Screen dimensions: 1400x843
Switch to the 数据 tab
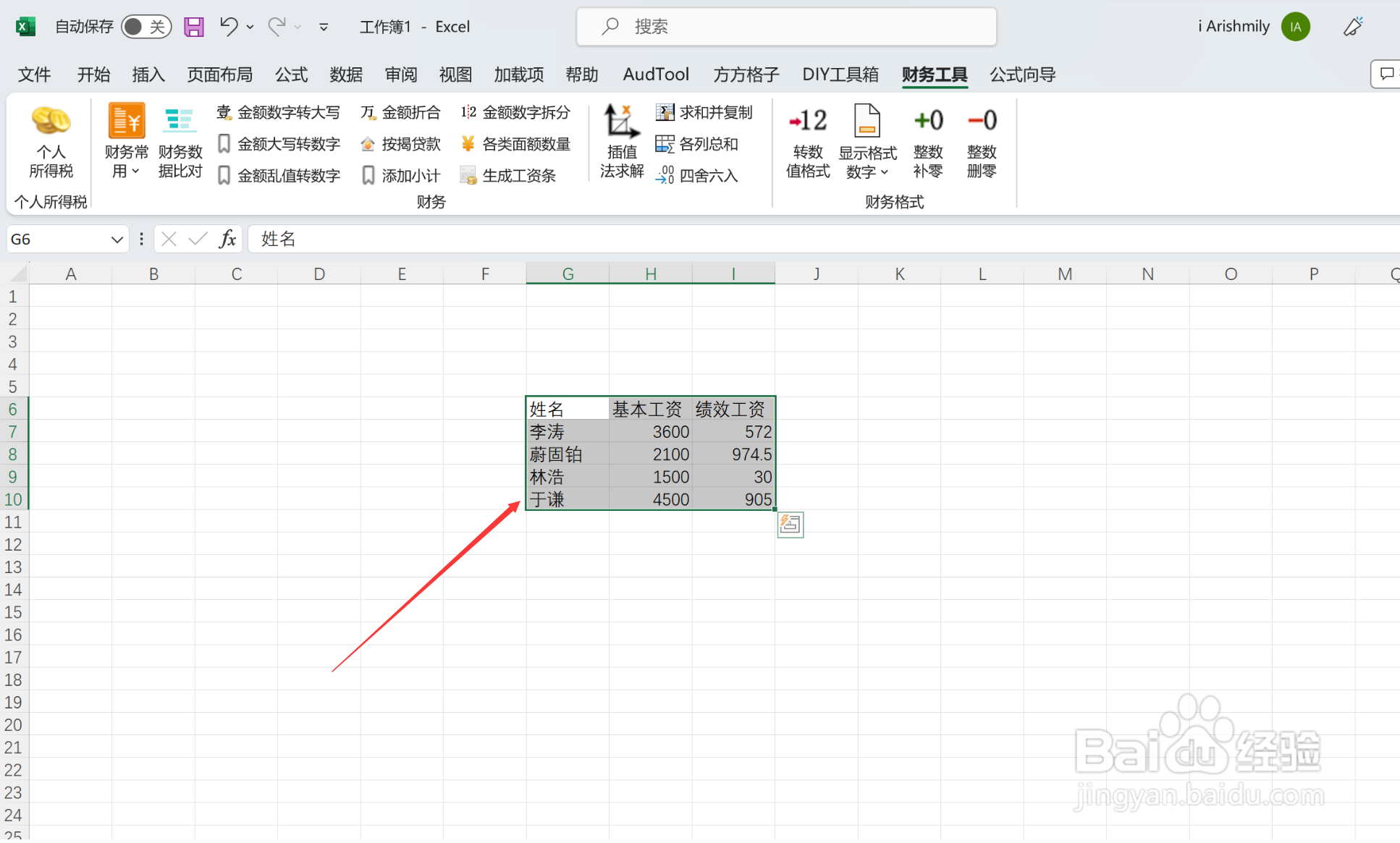click(346, 75)
